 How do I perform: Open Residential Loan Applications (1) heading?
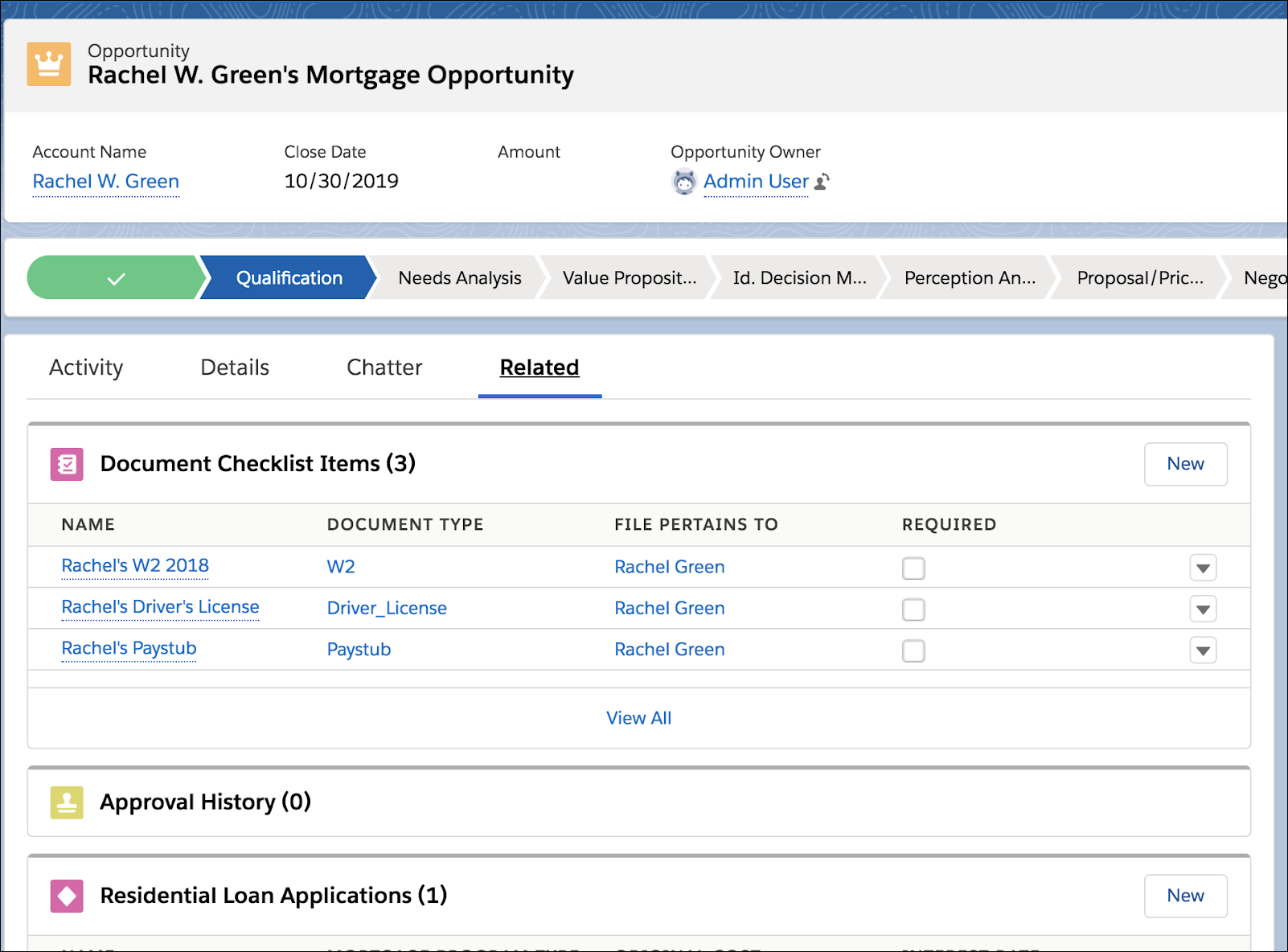coord(273,896)
